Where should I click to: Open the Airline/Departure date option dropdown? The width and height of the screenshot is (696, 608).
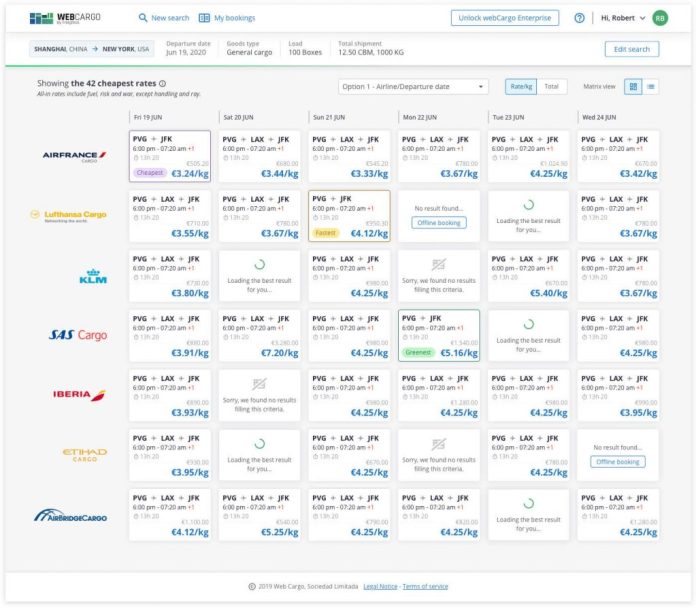(413, 87)
